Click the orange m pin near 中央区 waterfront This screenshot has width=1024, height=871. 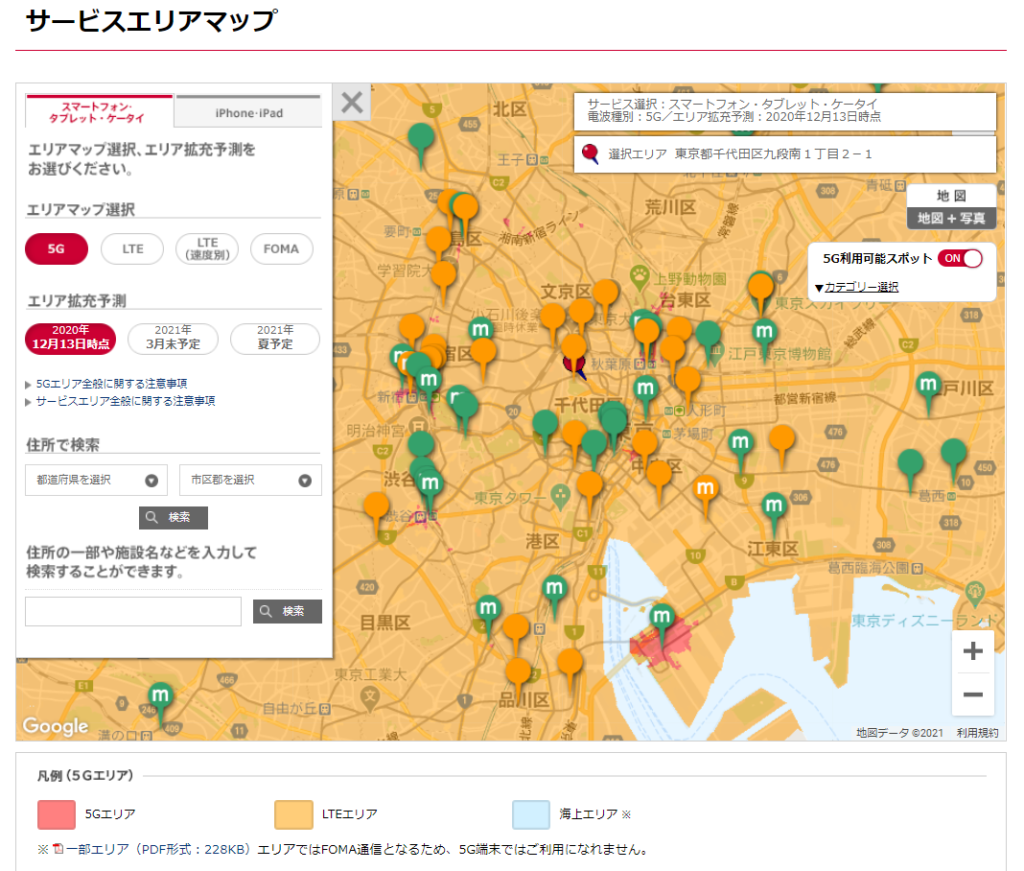706,489
